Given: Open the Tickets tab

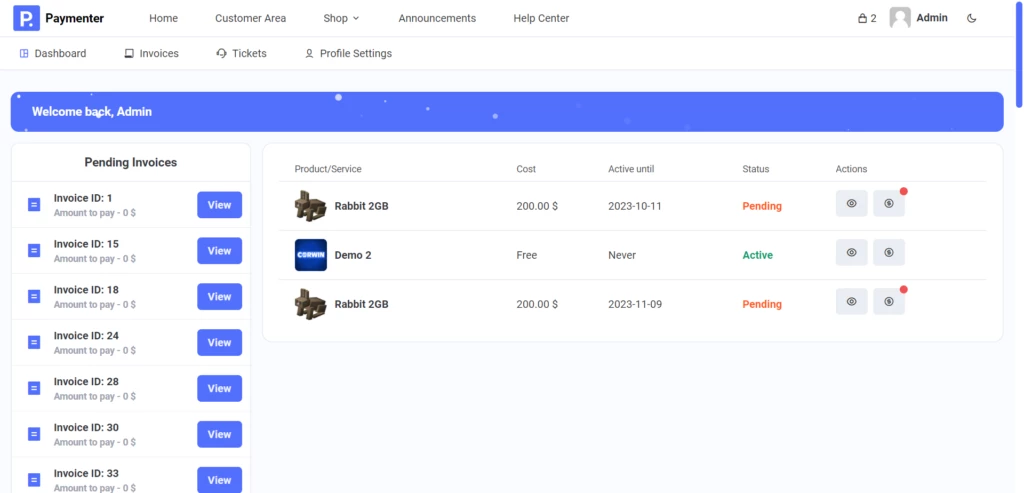Looking at the screenshot, I should [241, 53].
